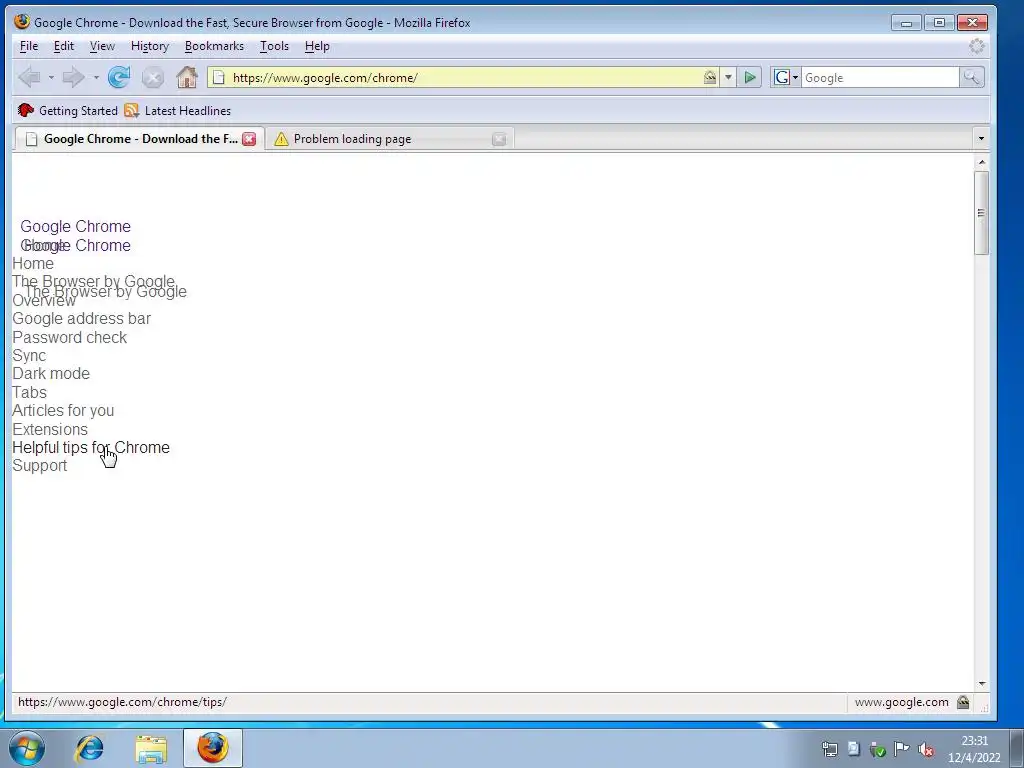Click the scrollbar down arrow
Screen dimensions: 1024x768
(x=982, y=684)
